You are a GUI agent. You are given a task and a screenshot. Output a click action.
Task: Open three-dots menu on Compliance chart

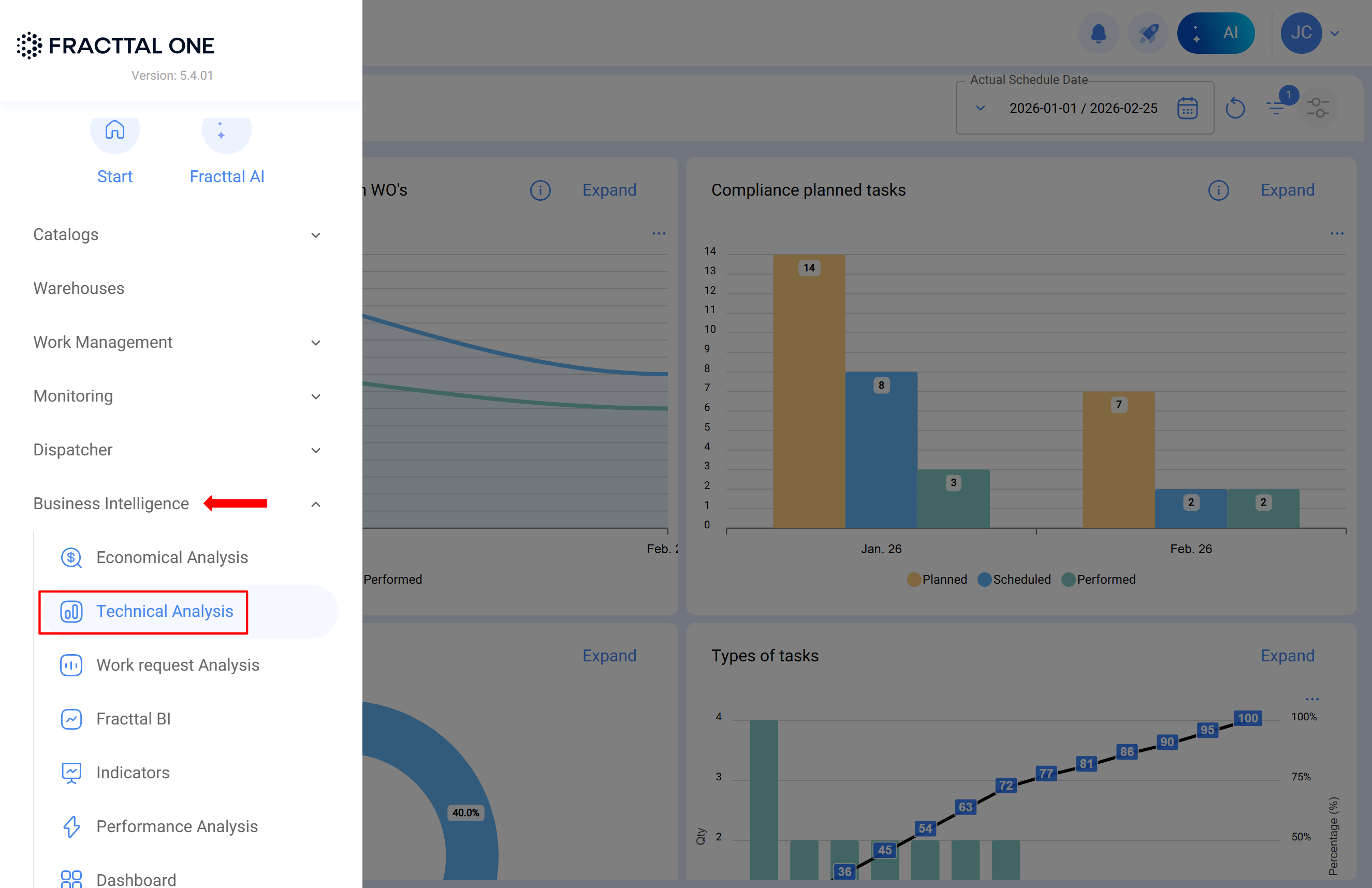pos(1337,233)
